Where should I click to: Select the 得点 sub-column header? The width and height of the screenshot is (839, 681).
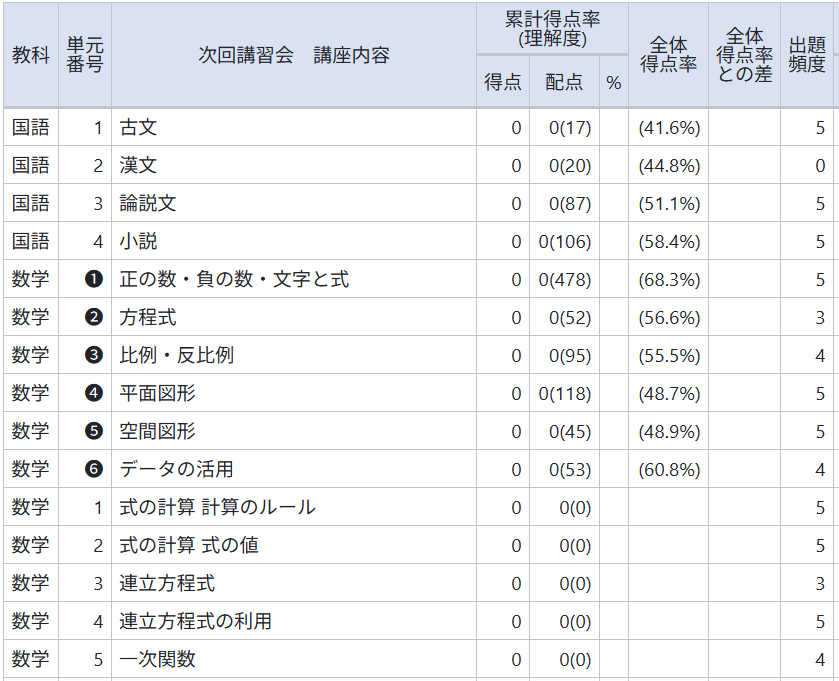(x=503, y=83)
